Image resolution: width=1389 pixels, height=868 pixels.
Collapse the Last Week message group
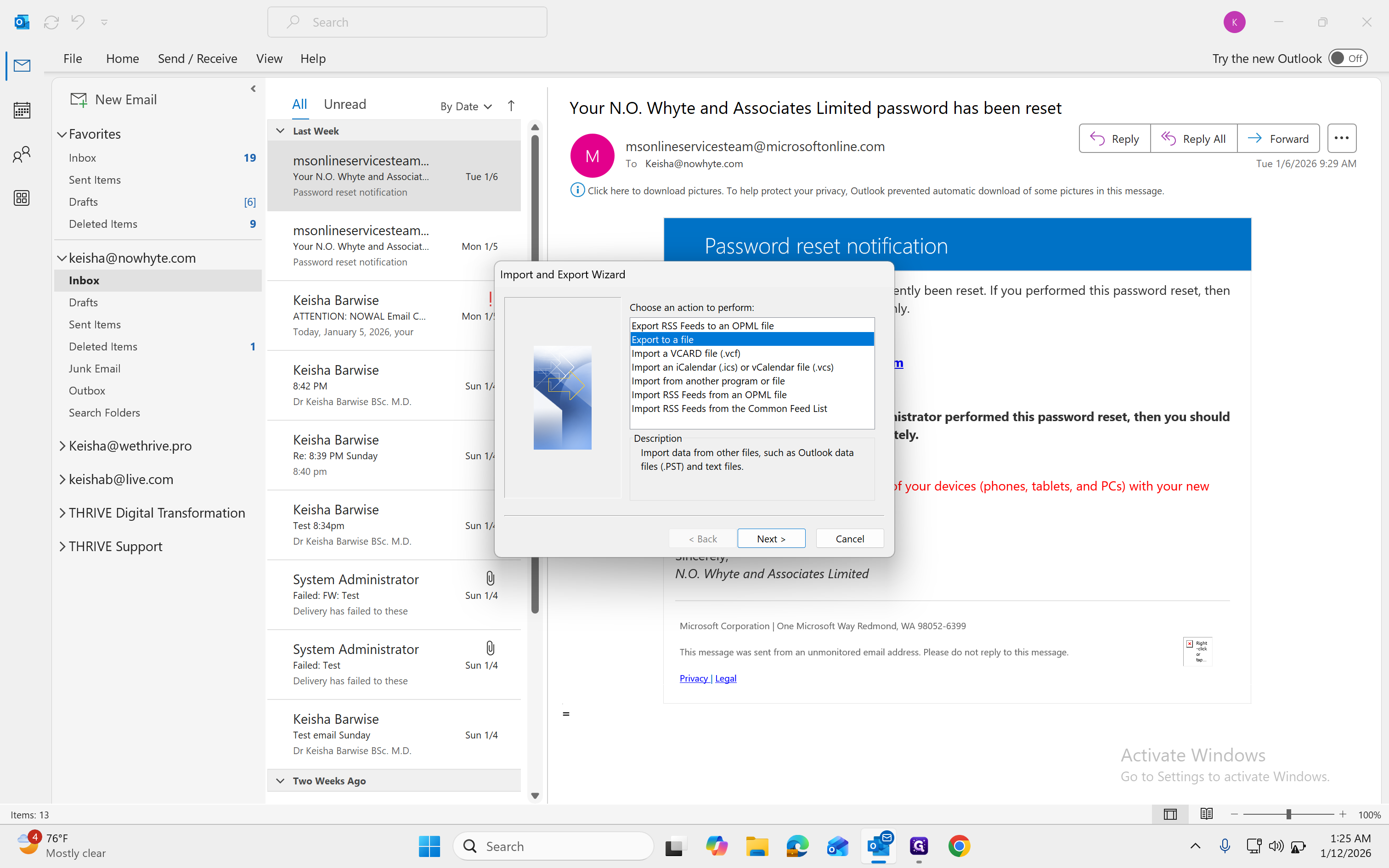(280, 131)
